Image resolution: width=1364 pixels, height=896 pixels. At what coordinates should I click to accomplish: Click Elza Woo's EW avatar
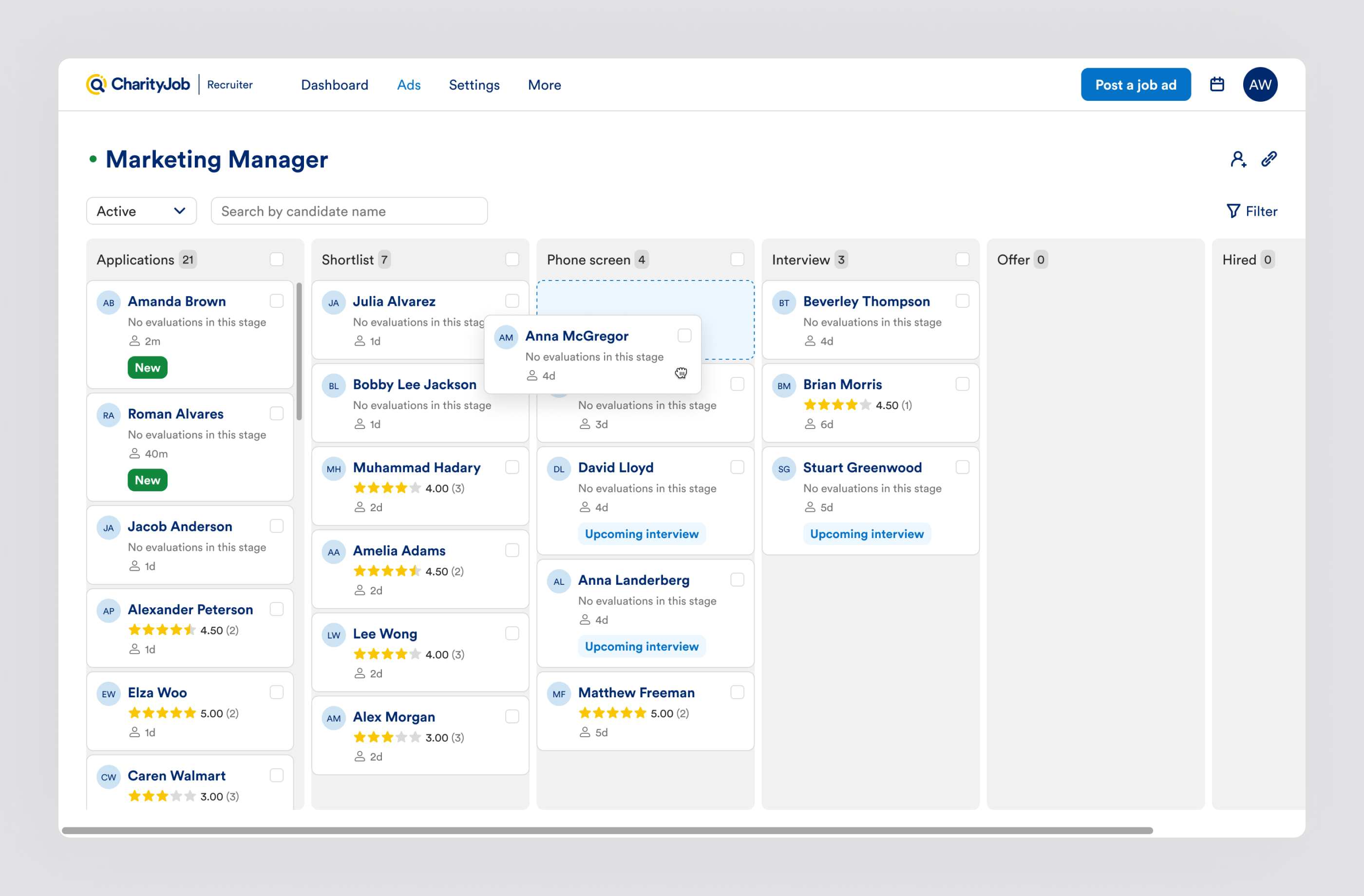pos(108,694)
